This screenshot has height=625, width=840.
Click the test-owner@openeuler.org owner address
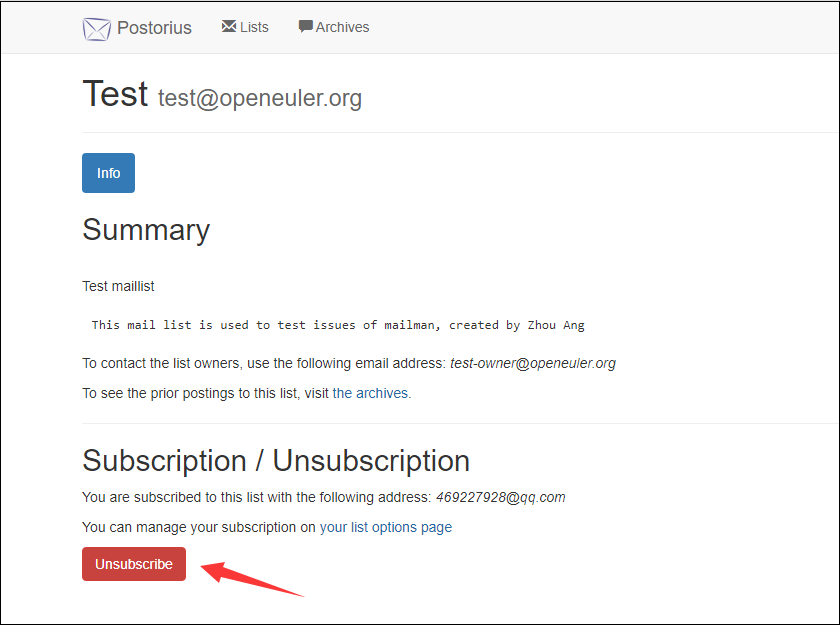pyautogui.click(x=533, y=363)
